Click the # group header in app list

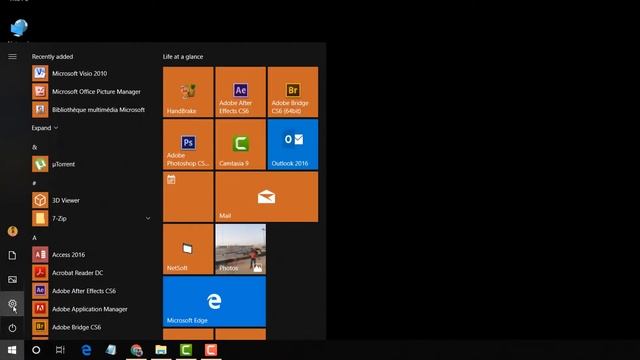(34, 183)
